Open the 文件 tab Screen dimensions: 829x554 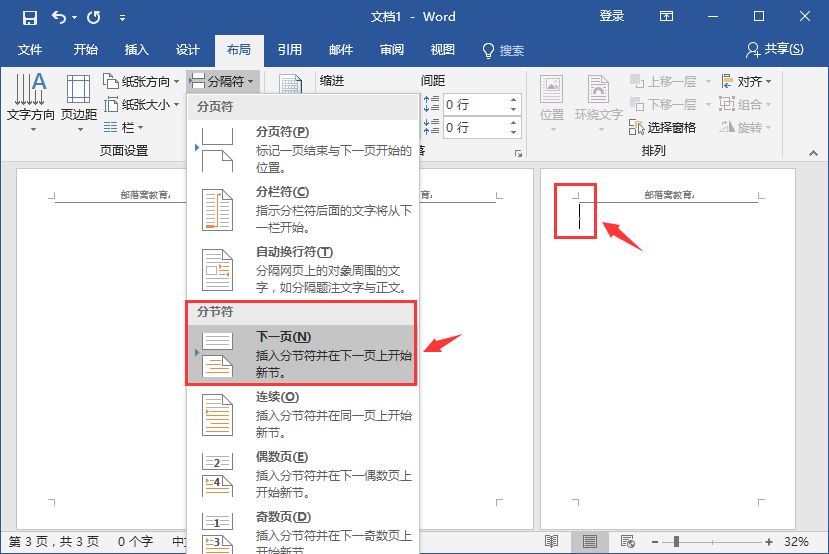pyautogui.click(x=30, y=50)
